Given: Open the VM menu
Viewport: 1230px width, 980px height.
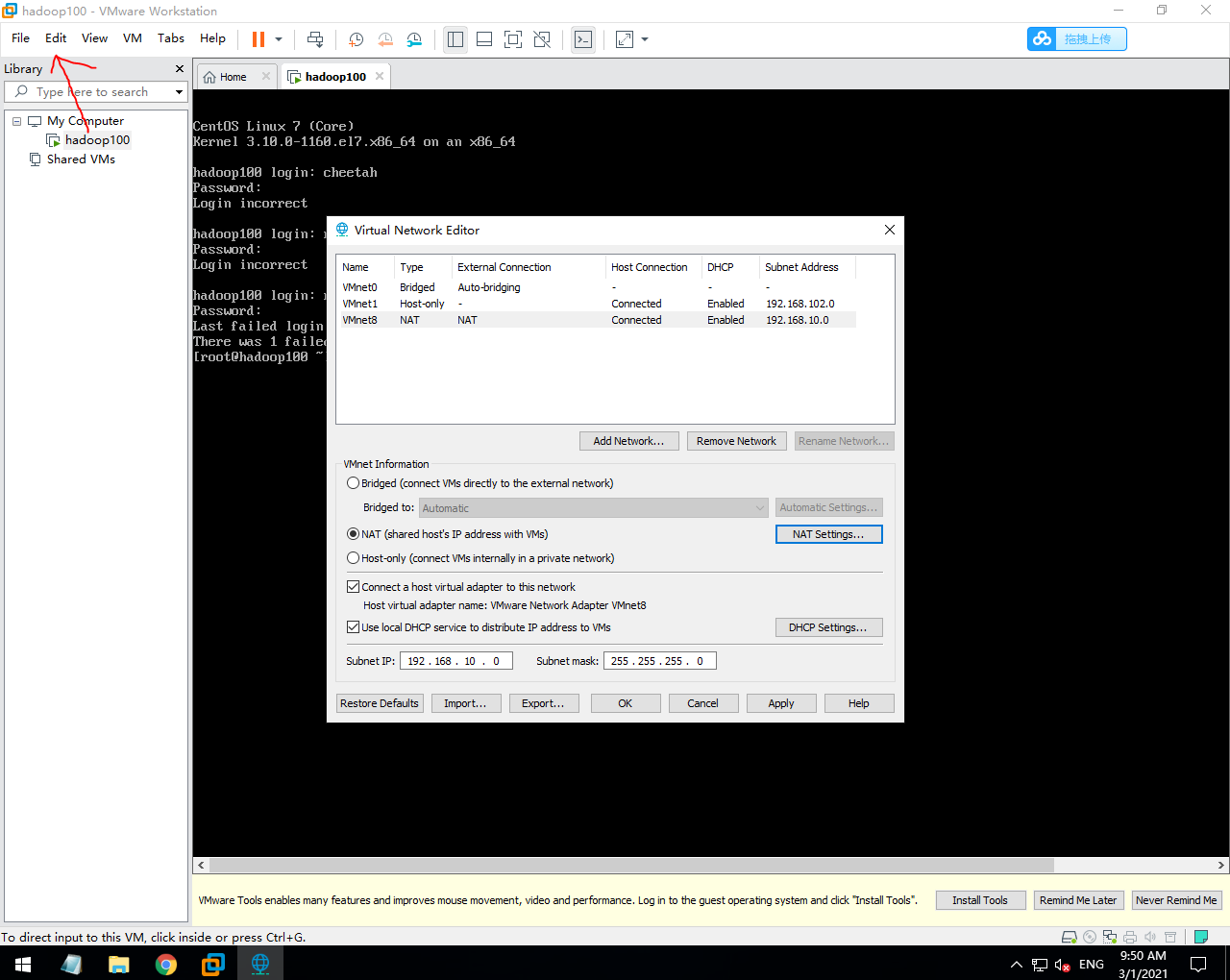Looking at the screenshot, I should (133, 38).
